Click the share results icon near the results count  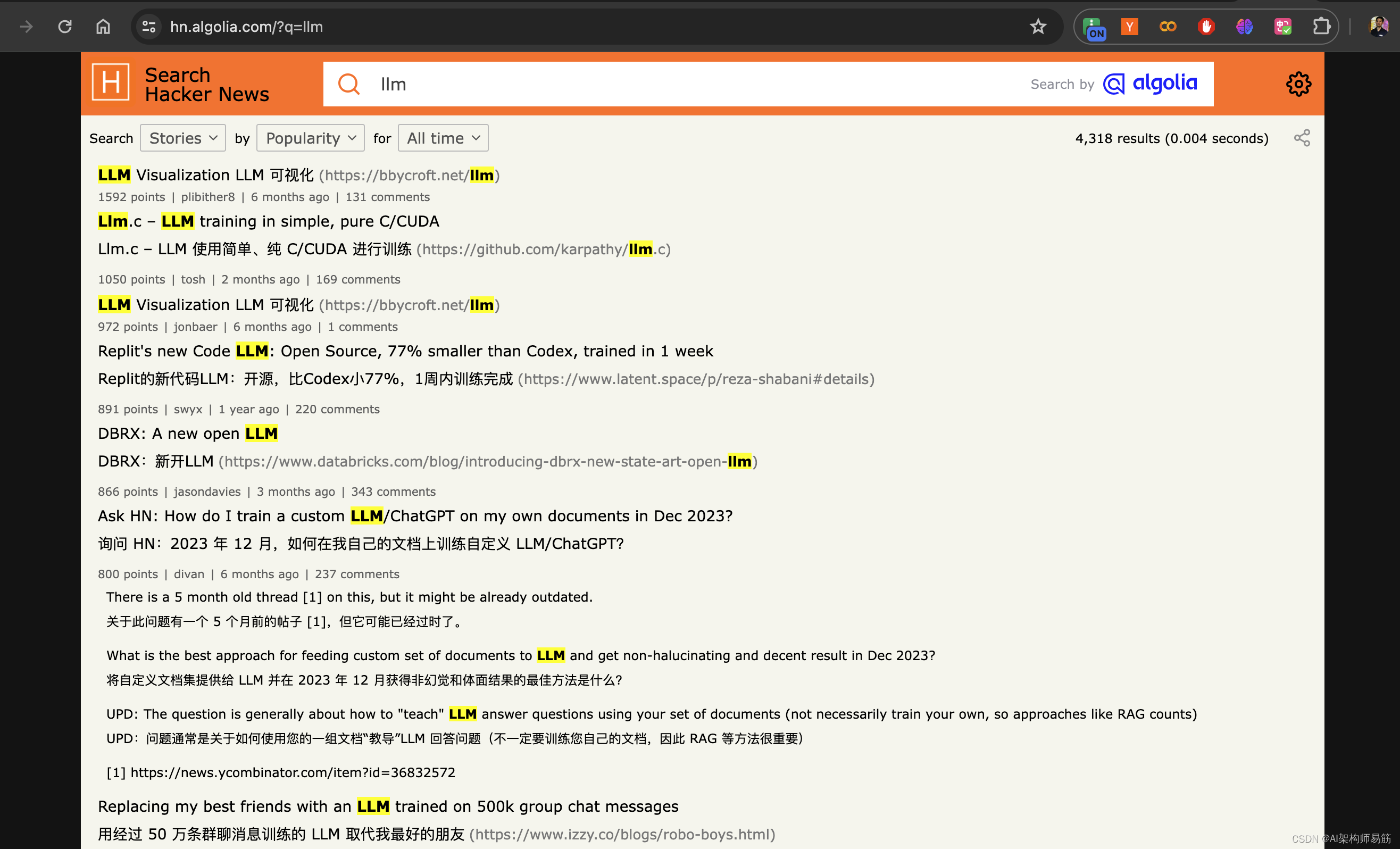pos(1302,138)
